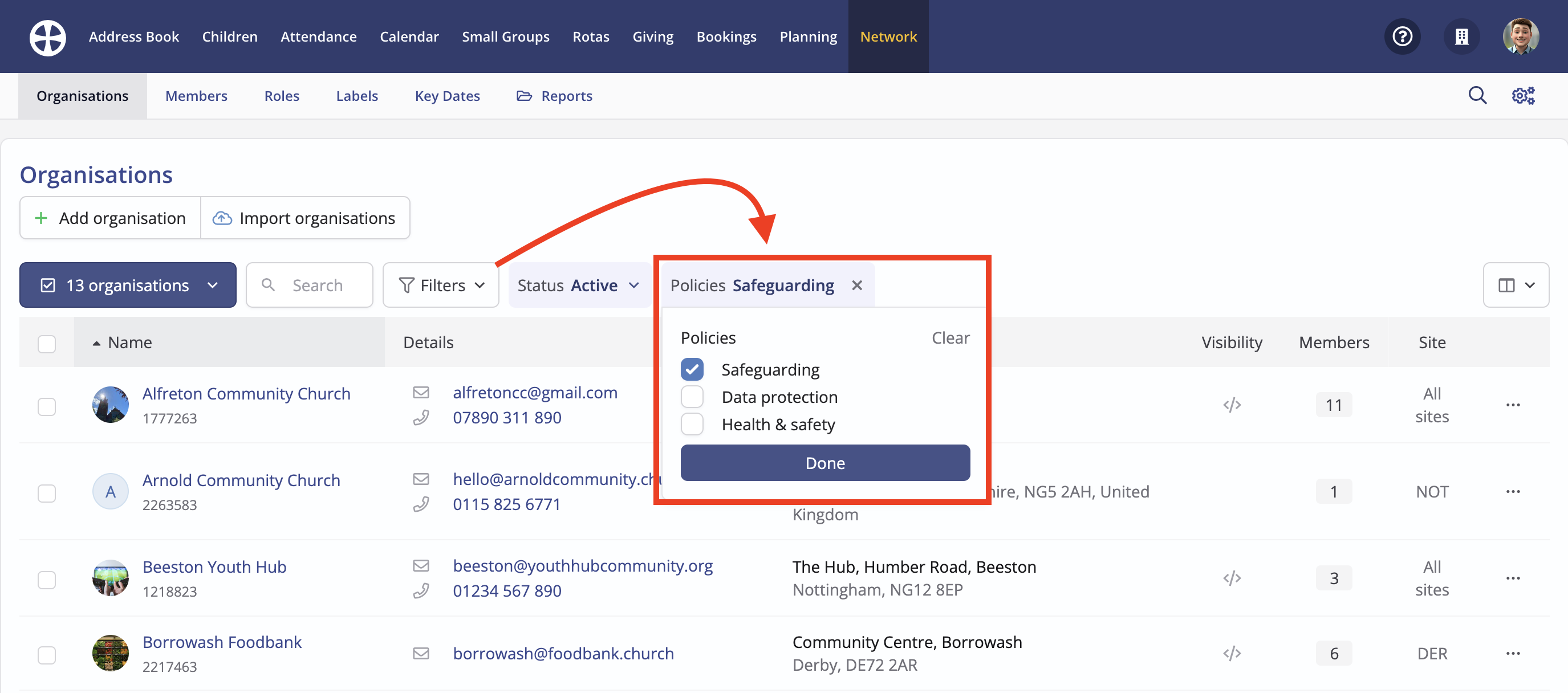Screen dimensions: 1568x693
Task: Click the embed code icon for Beeston Youth Hub
Action: point(1232,578)
